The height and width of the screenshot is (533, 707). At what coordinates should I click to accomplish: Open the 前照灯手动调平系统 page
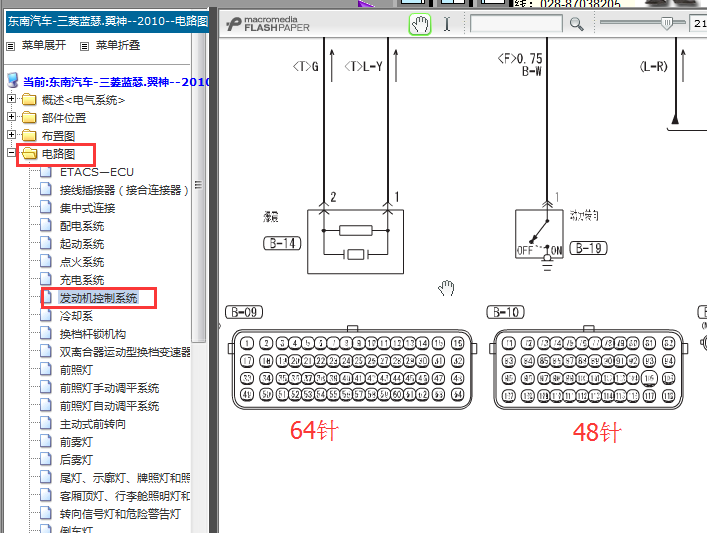(109, 388)
